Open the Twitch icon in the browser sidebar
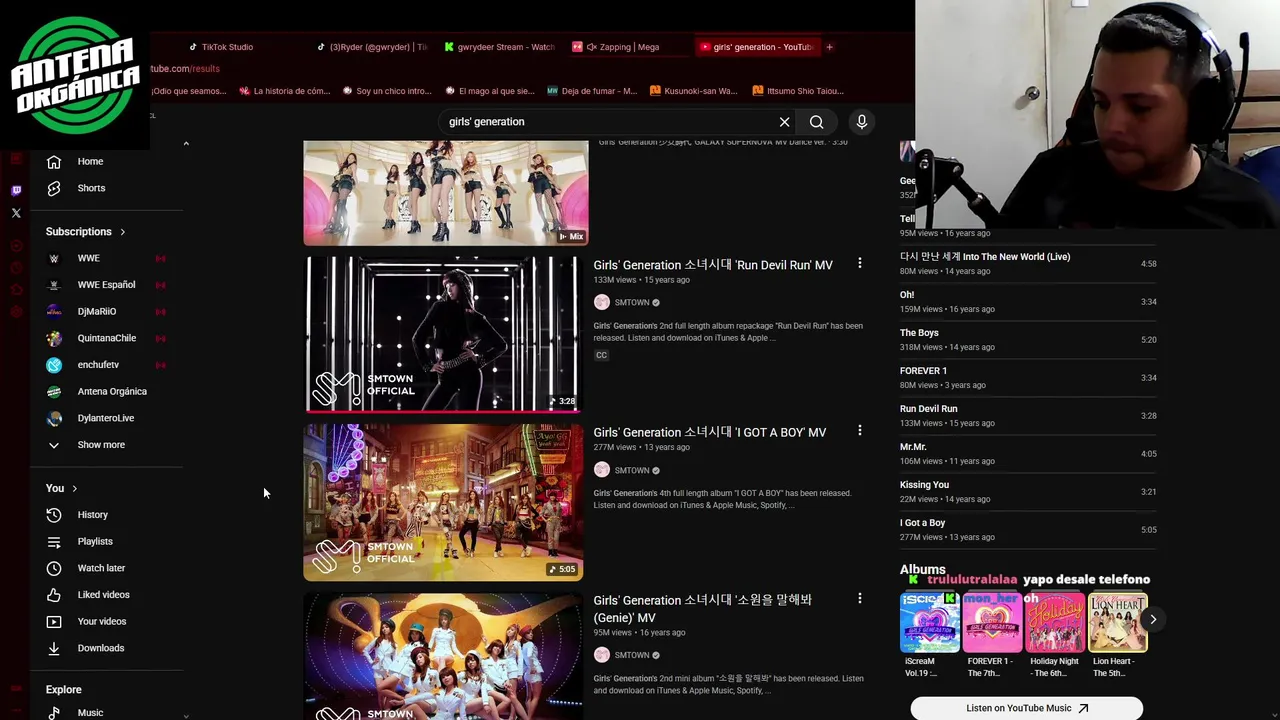 pos(16,190)
